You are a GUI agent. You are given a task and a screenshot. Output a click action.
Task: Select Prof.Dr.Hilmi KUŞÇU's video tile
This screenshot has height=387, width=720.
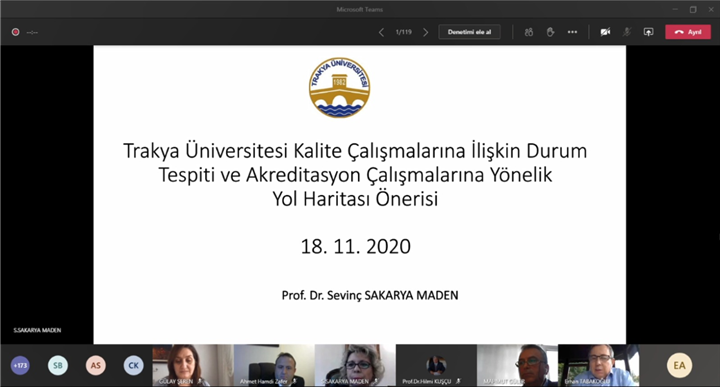click(x=436, y=365)
